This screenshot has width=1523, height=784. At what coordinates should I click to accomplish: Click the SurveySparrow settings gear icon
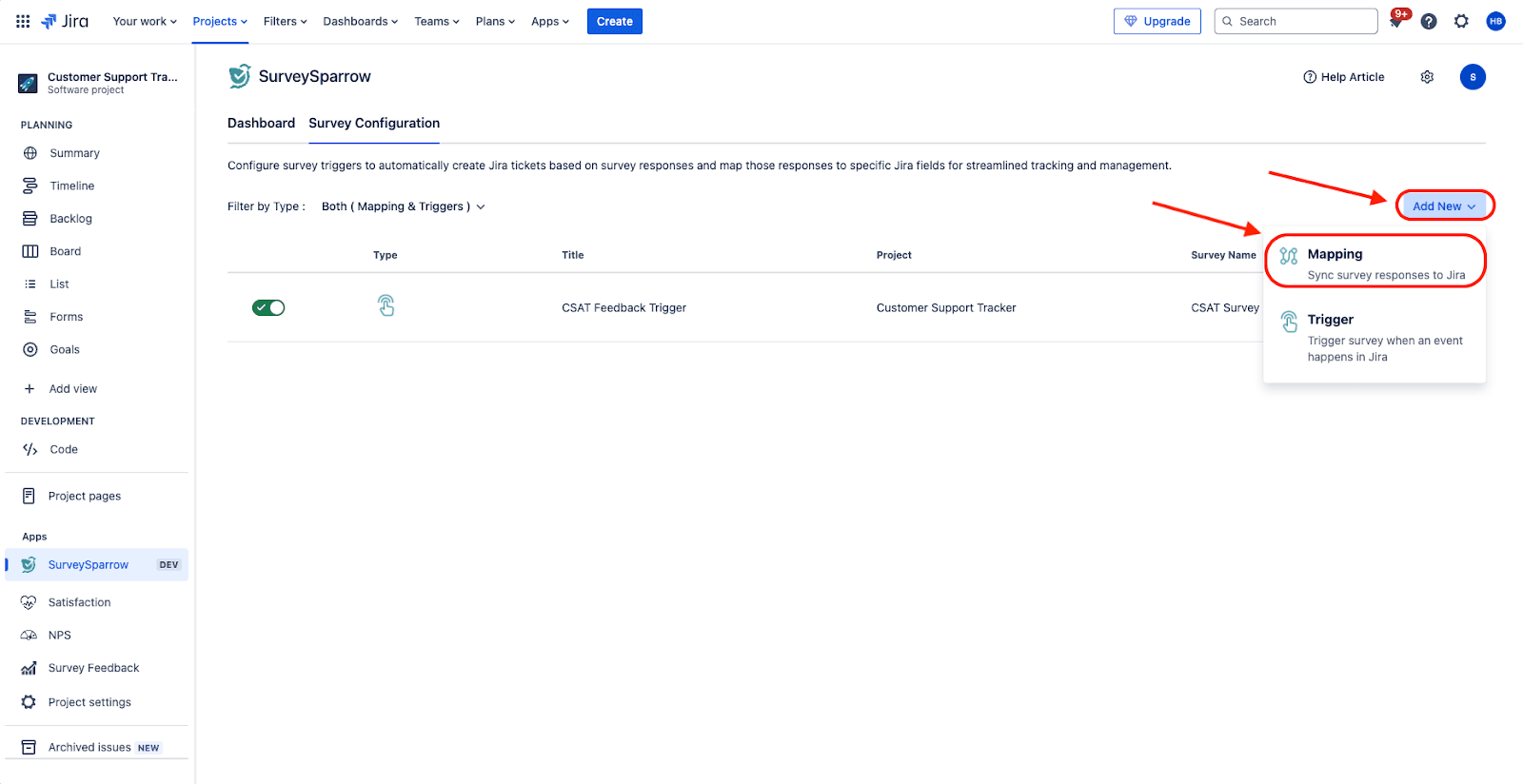(x=1427, y=77)
